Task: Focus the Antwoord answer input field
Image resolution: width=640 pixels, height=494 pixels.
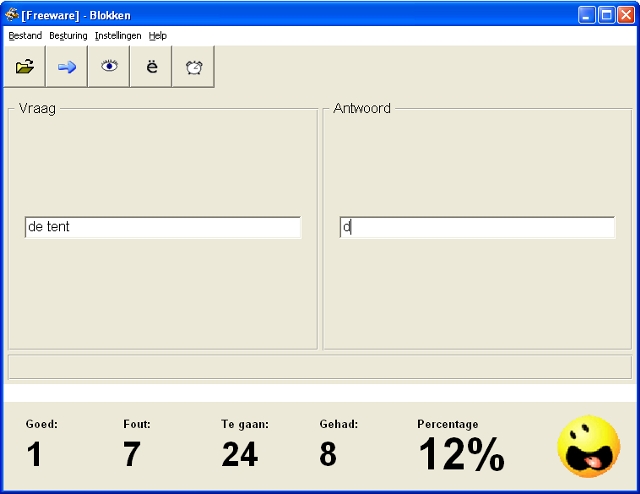Action: (x=477, y=228)
